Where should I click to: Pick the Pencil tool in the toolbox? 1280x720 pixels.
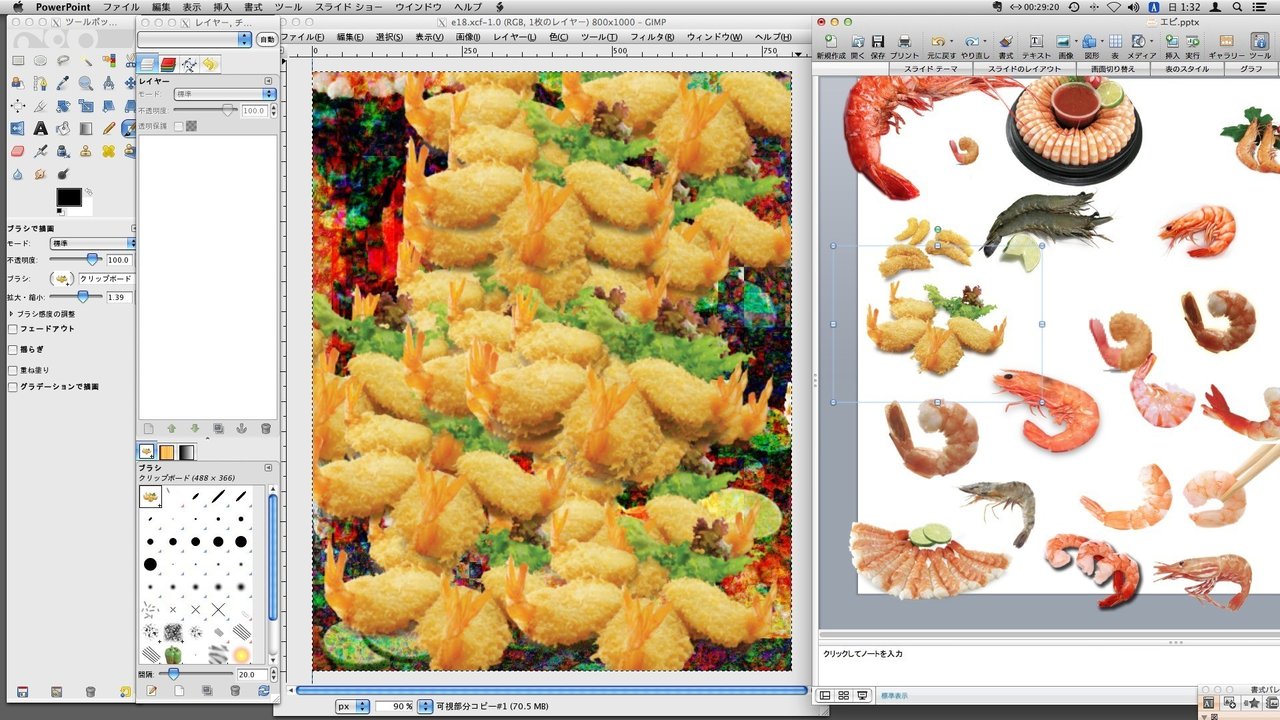(x=109, y=128)
